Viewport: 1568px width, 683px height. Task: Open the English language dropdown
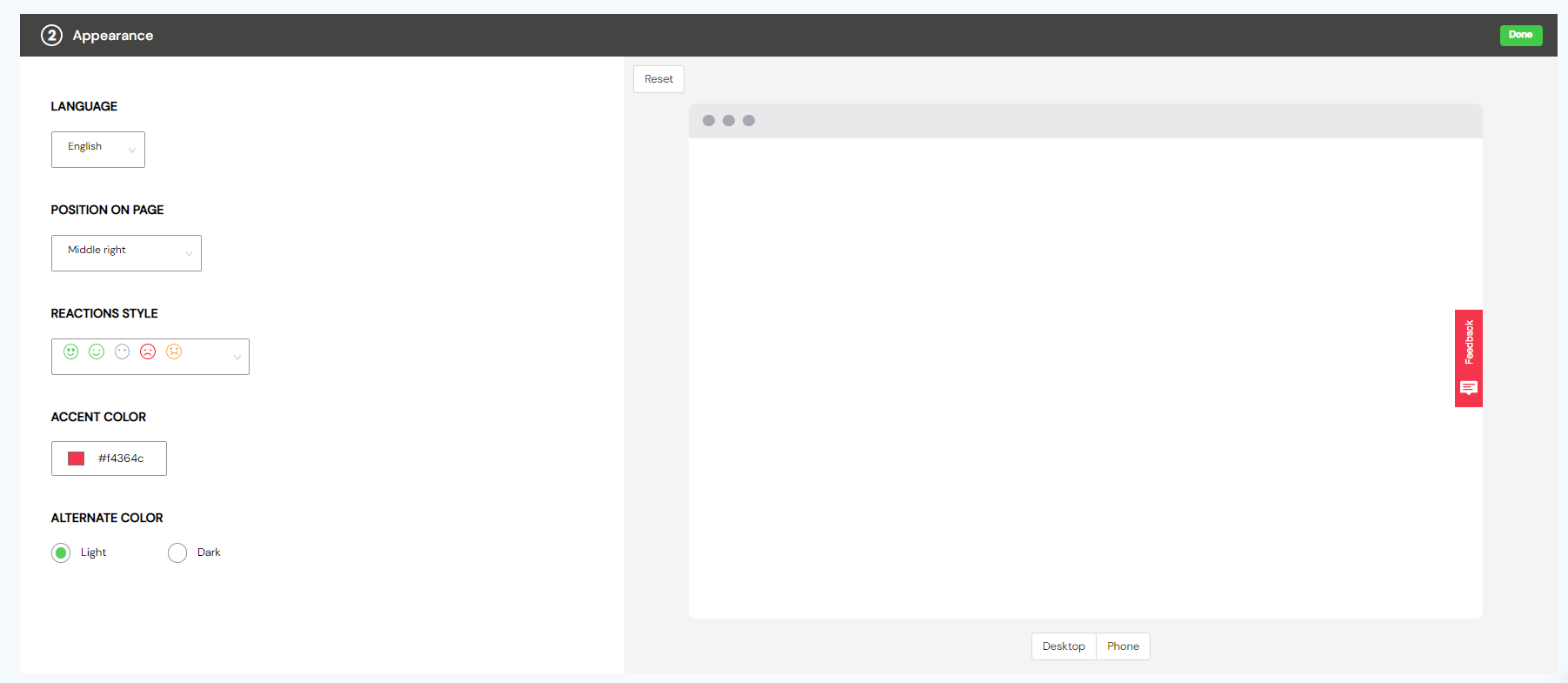(x=98, y=150)
